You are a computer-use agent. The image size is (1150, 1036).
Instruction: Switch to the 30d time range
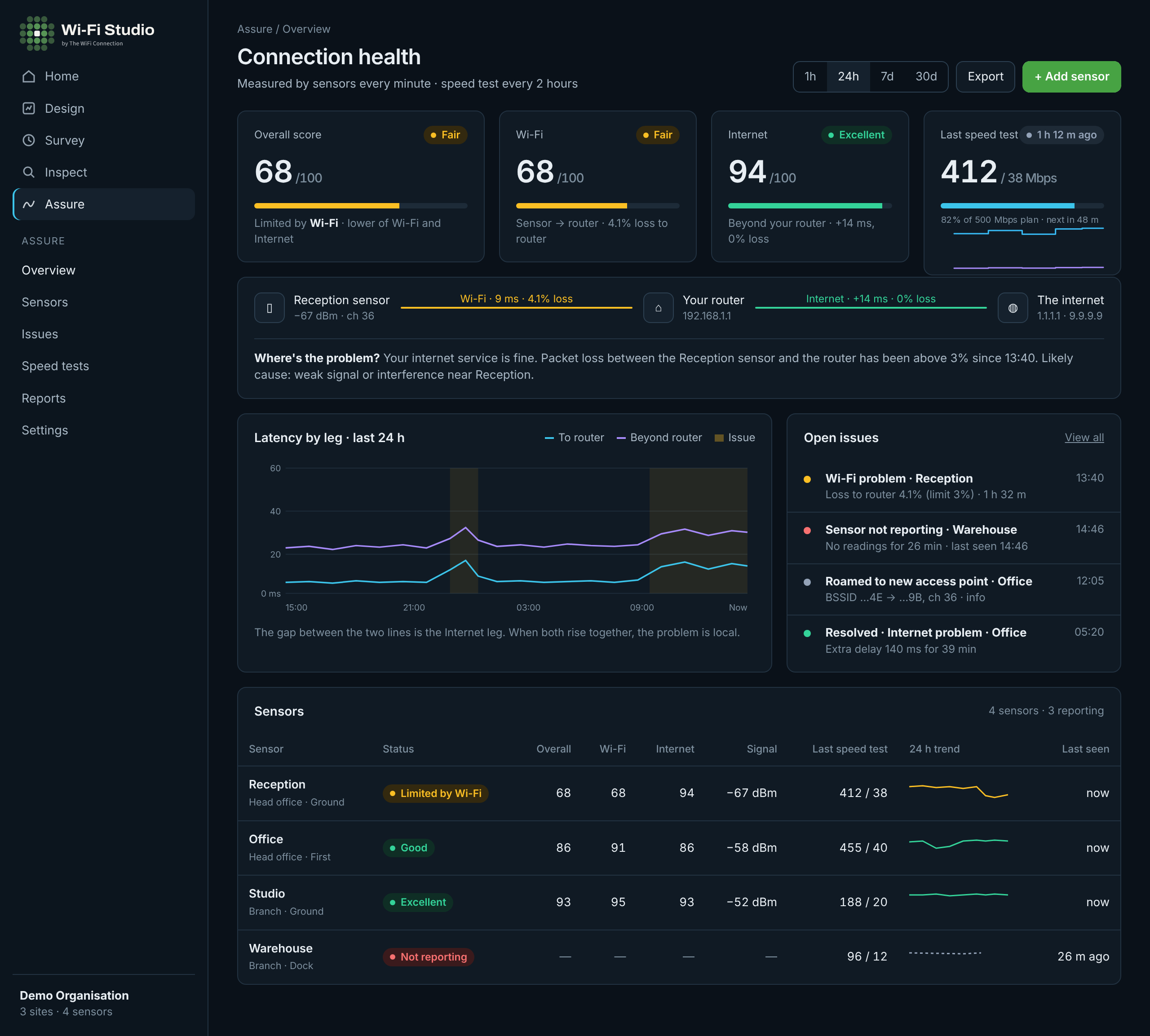(926, 76)
